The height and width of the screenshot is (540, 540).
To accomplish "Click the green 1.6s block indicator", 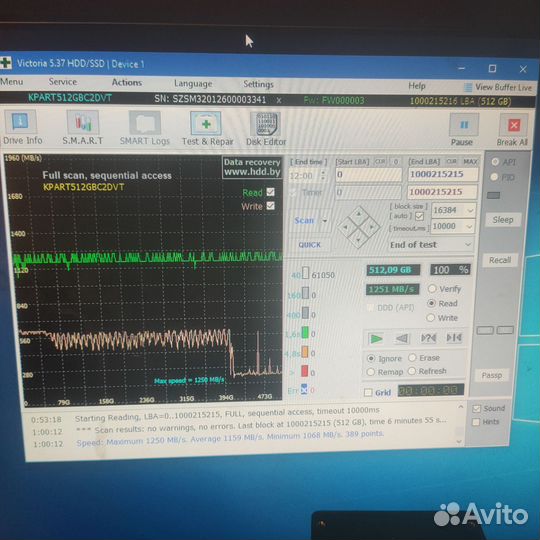I will point(305,333).
